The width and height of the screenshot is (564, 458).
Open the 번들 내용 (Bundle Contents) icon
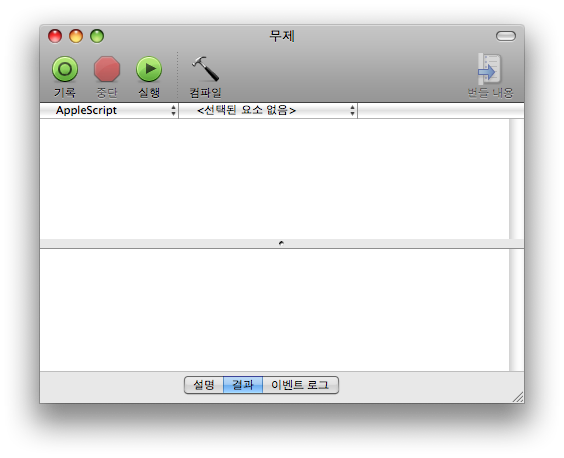[490, 69]
